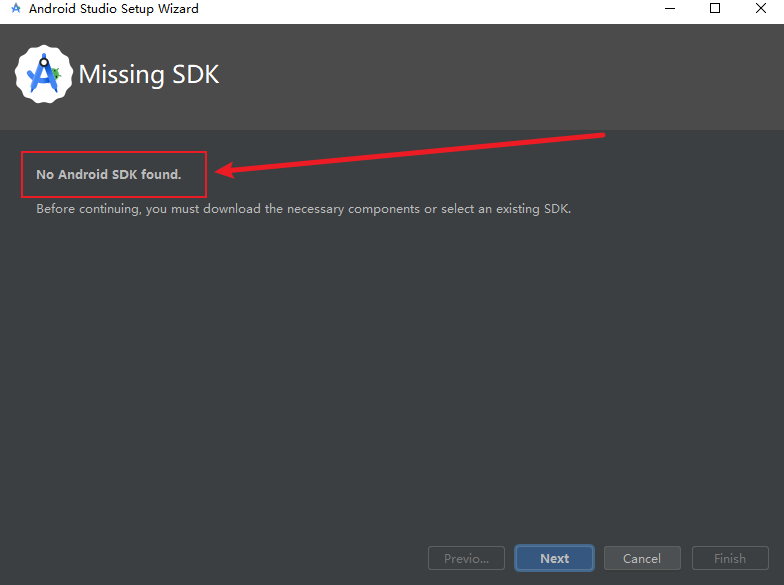Image resolution: width=784 pixels, height=585 pixels.
Task: Select the "No Android SDK found." message
Action: pyautogui.click(x=109, y=174)
